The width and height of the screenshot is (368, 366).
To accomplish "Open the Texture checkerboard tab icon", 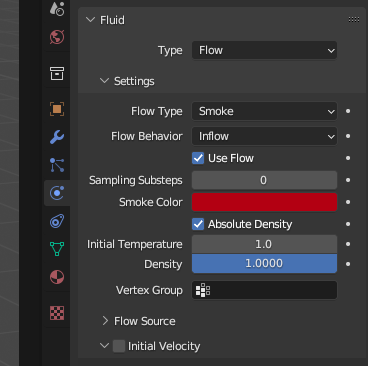I will [57, 313].
